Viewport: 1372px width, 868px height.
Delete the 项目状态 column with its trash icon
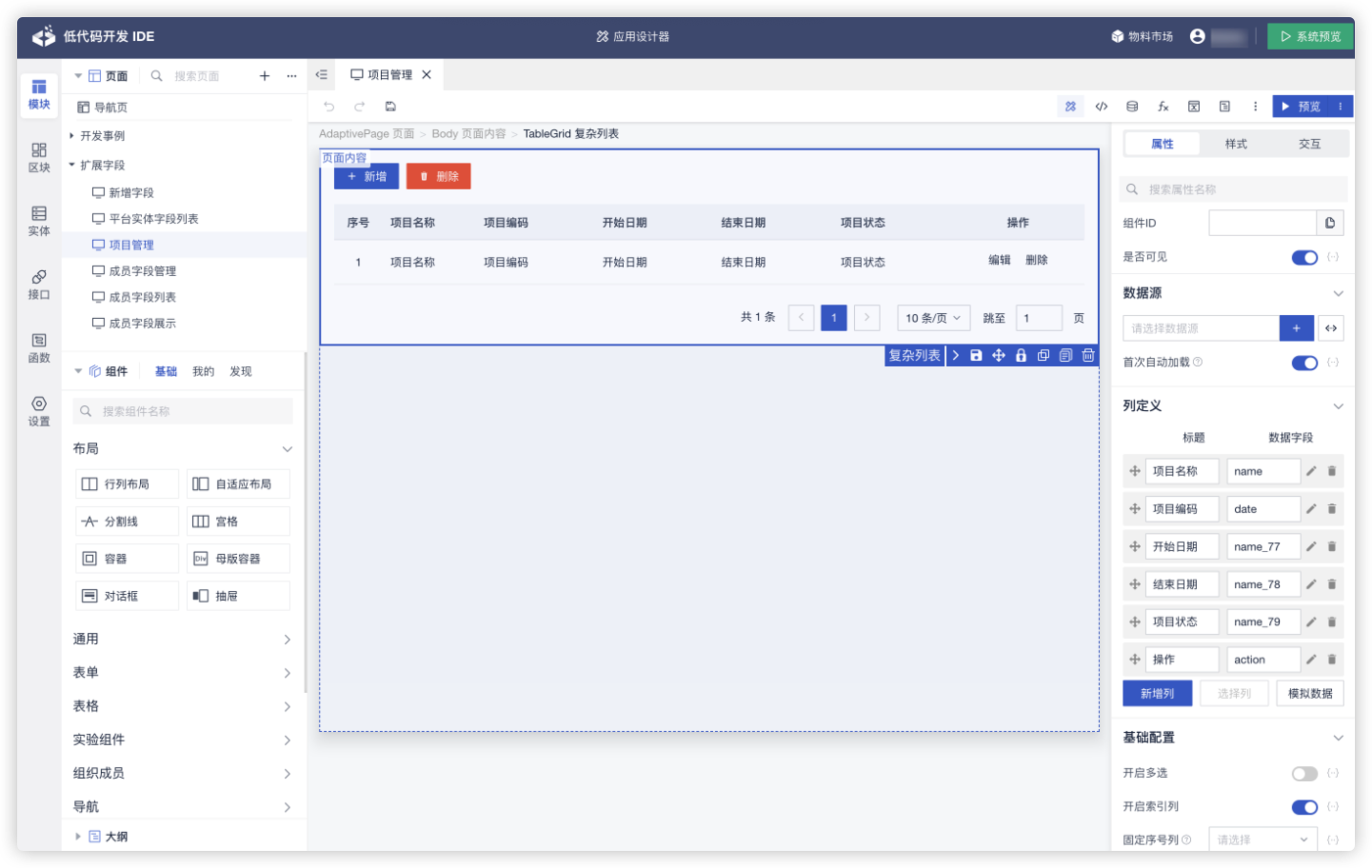(1332, 621)
